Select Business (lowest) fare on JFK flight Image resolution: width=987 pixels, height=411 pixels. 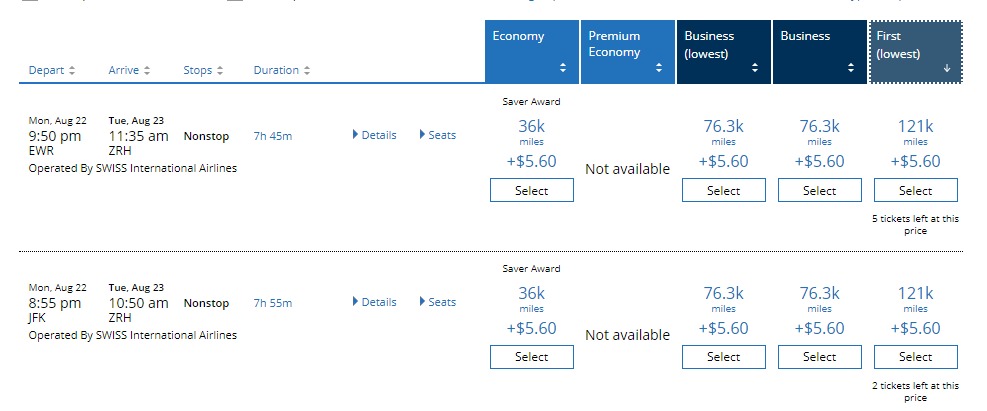click(724, 357)
